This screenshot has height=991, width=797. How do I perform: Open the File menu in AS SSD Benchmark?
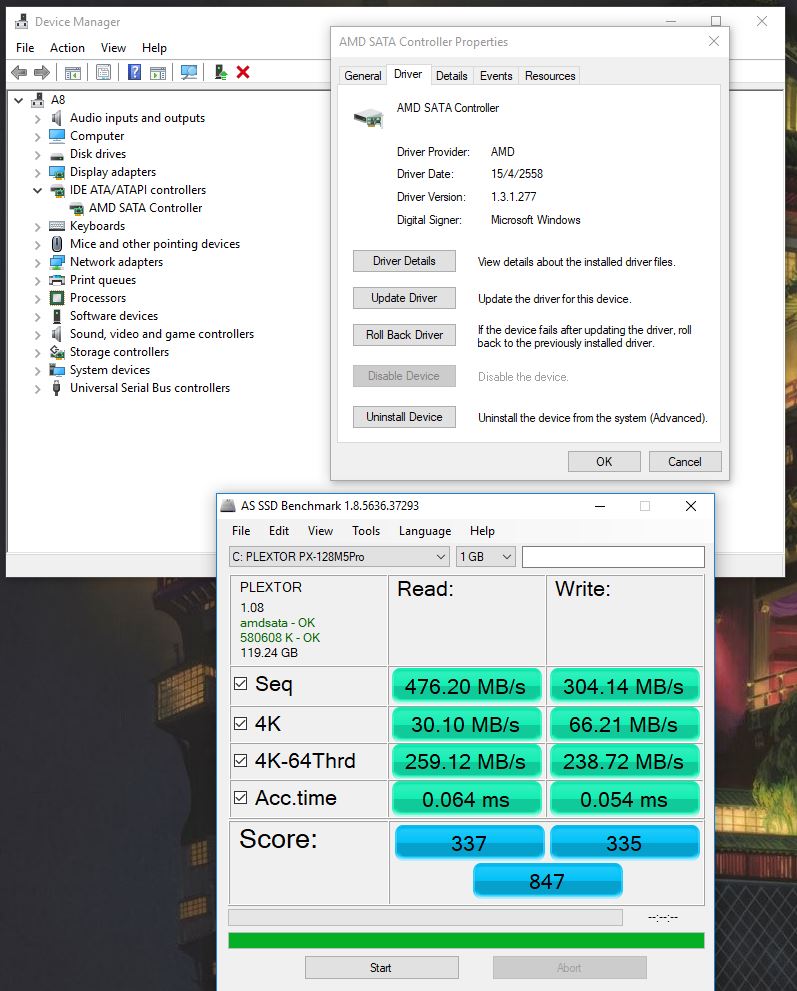pos(241,531)
